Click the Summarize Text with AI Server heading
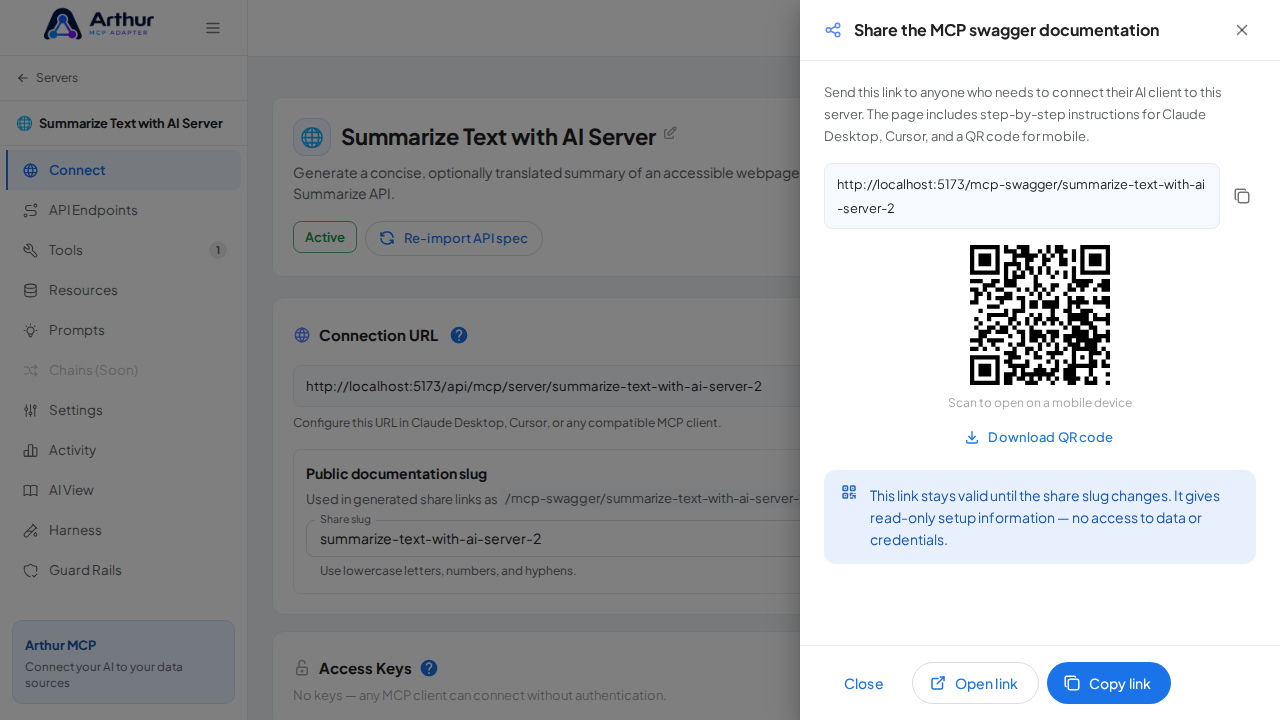The height and width of the screenshot is (720, 1280). (x=498, y=137)
